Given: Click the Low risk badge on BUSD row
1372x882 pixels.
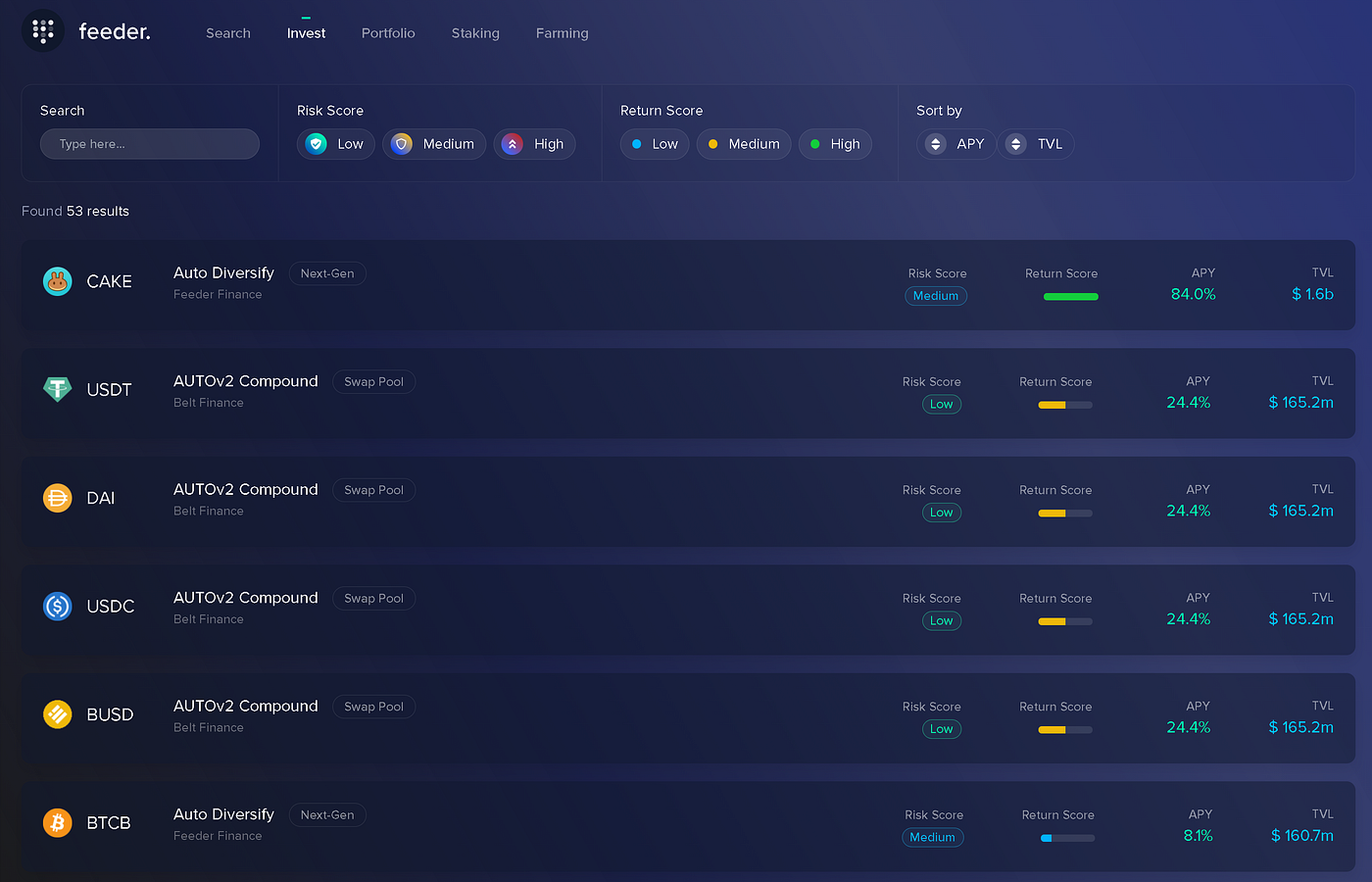Looking at the screenshot, I should (942, 729).
